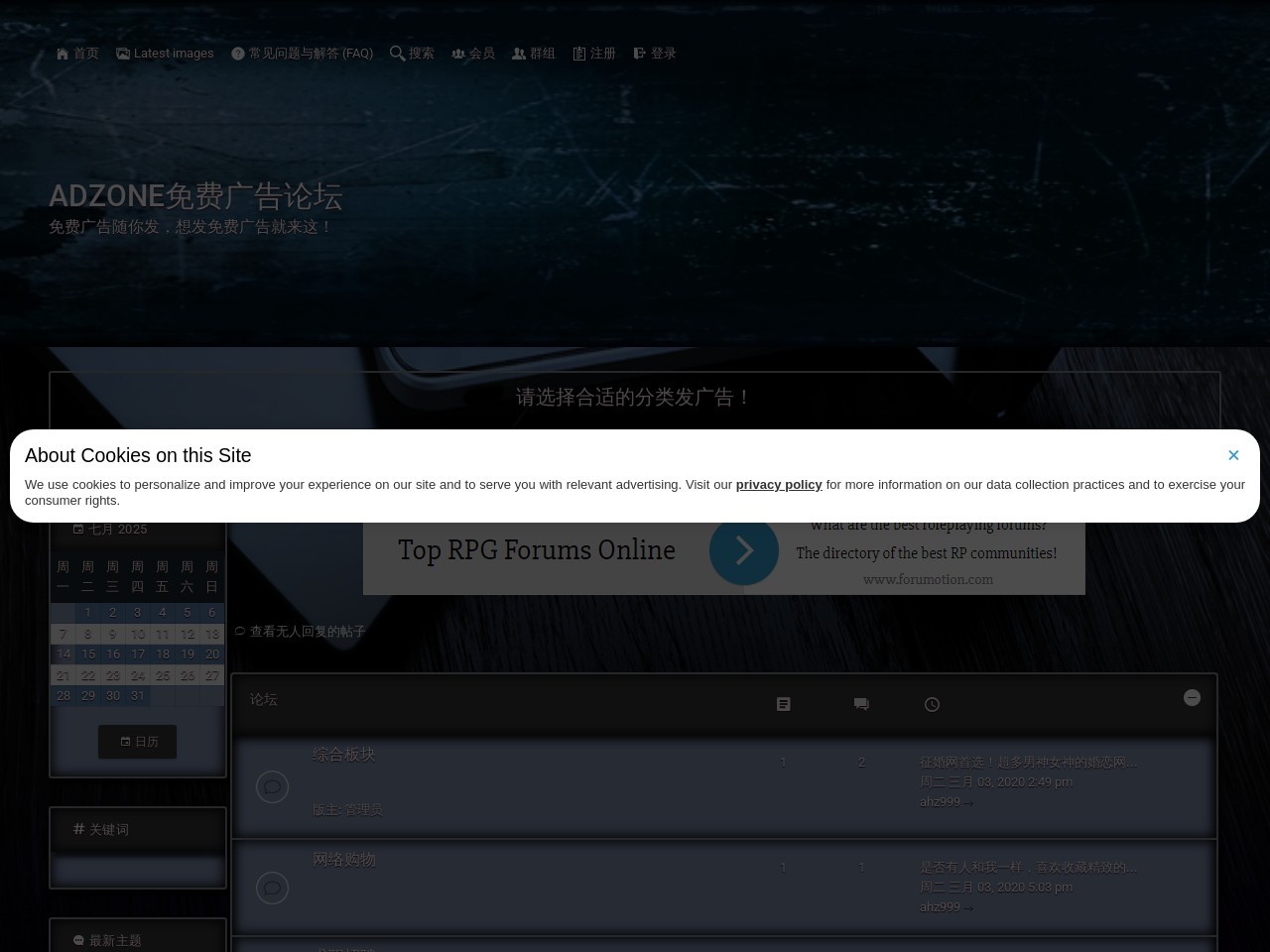1270x952 pixels.
Task: Open 网络购物 forum
Action: click(343, 860)
